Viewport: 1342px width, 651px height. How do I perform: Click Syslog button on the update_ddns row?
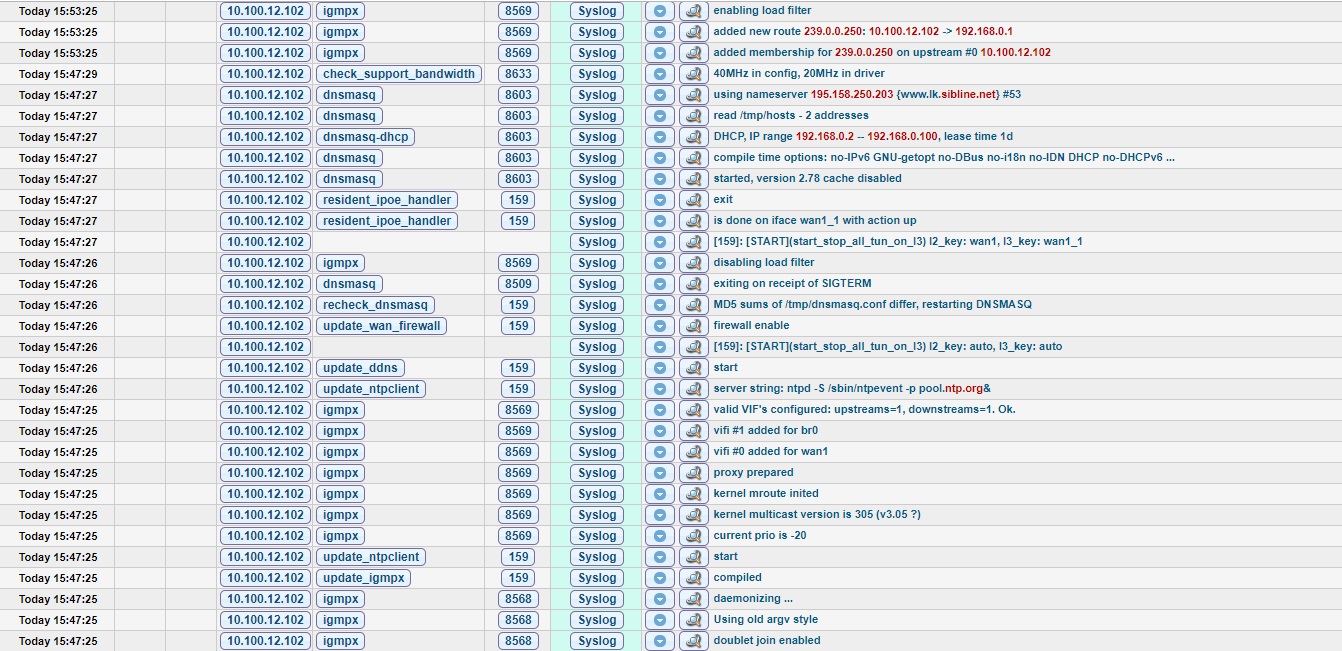tap(597, 368)
